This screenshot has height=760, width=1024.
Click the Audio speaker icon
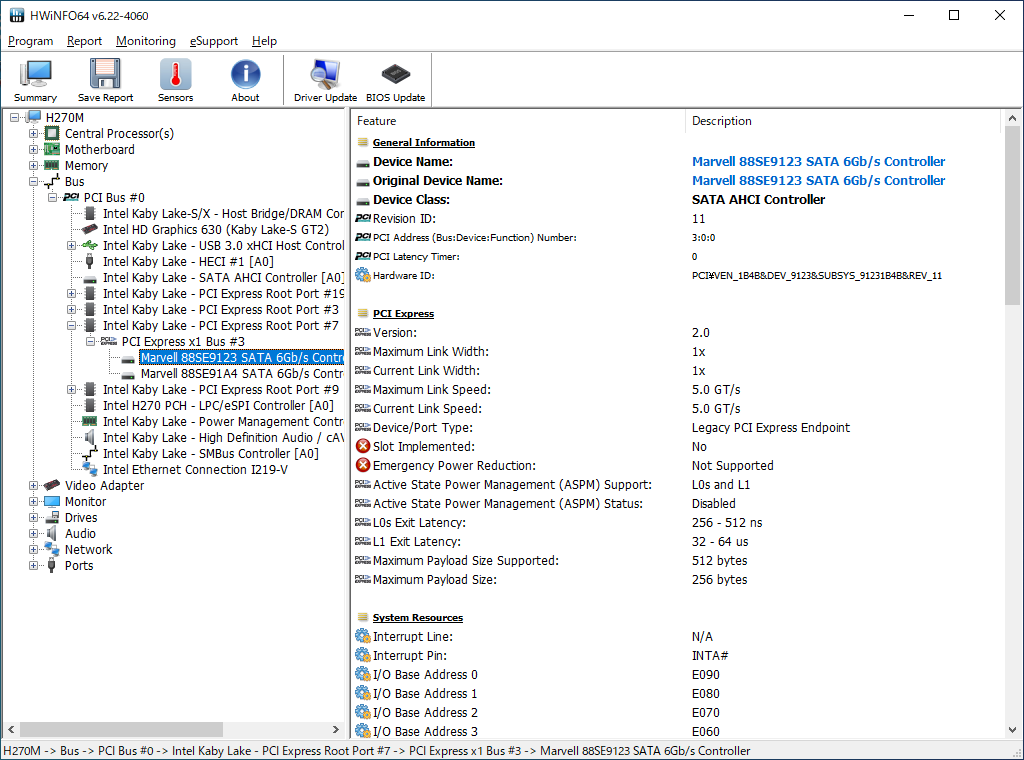[x=52, y=533]
